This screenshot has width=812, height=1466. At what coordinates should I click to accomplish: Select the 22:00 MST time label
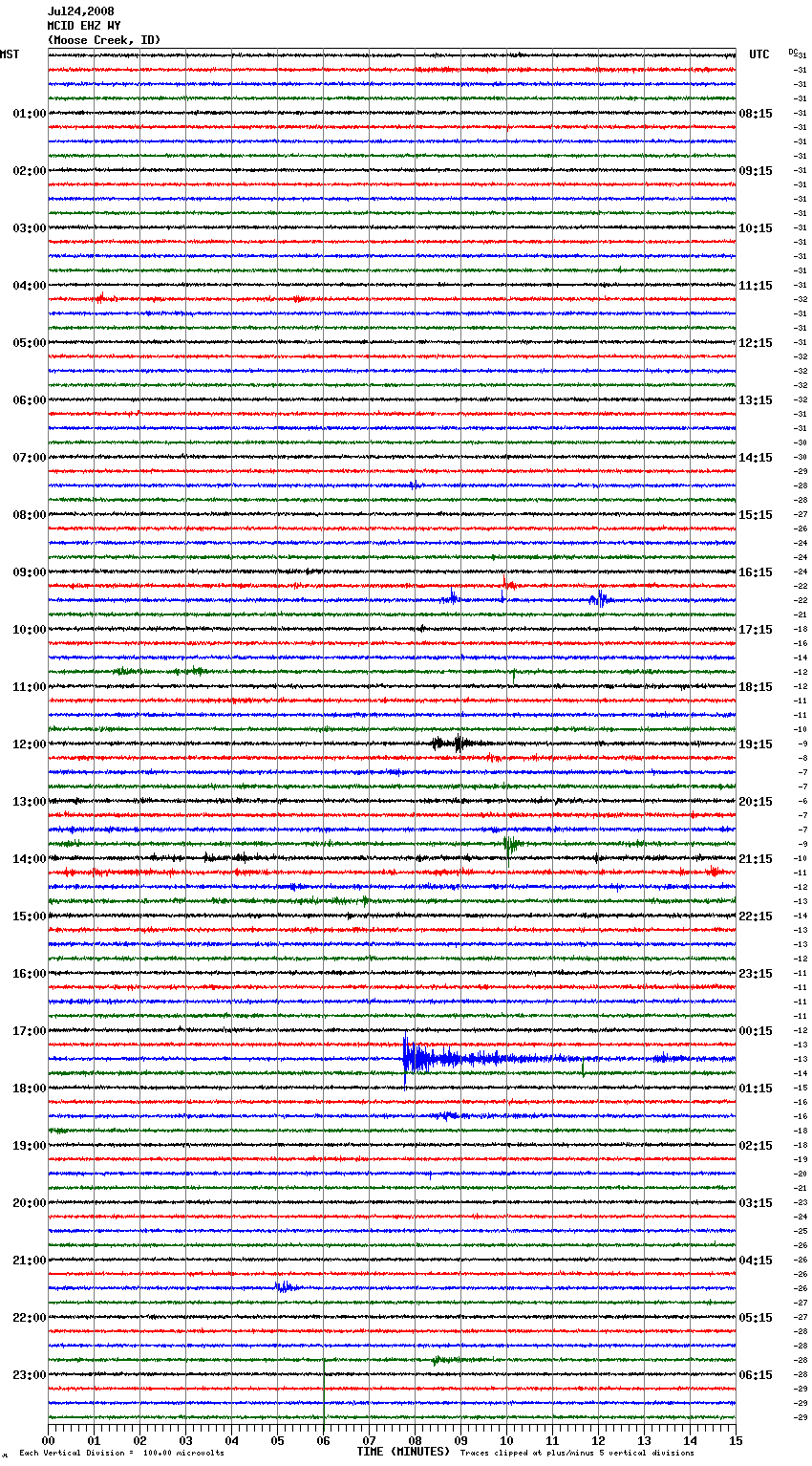[30, 1318]
